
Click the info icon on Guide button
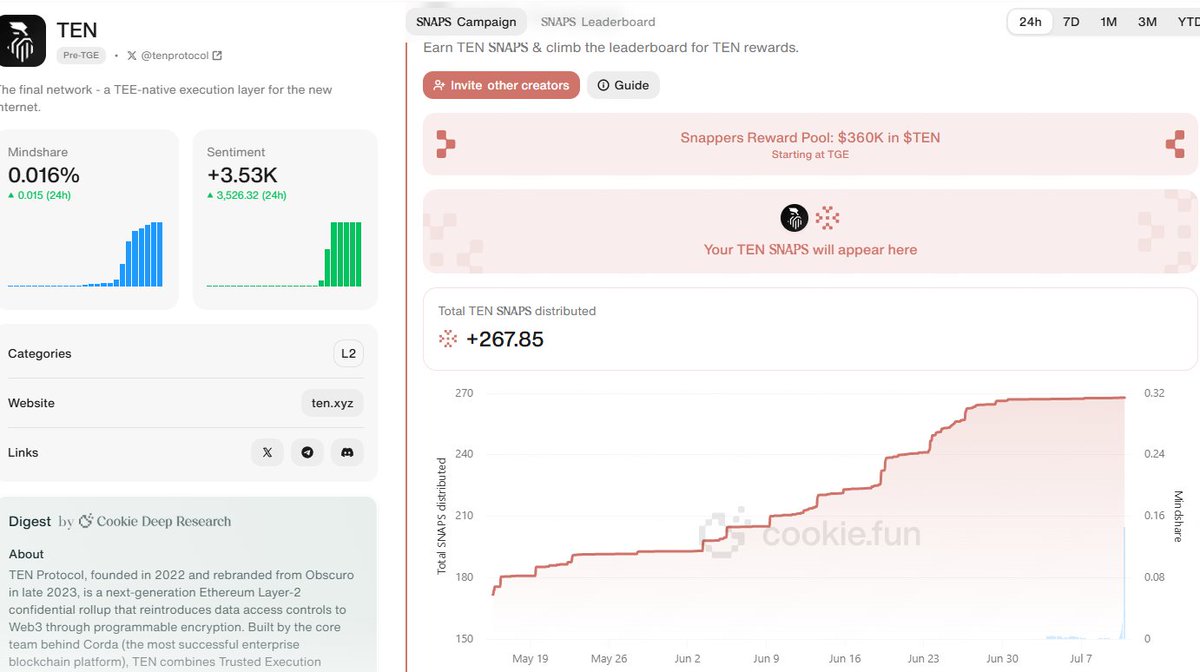click(x=603, y=85)
